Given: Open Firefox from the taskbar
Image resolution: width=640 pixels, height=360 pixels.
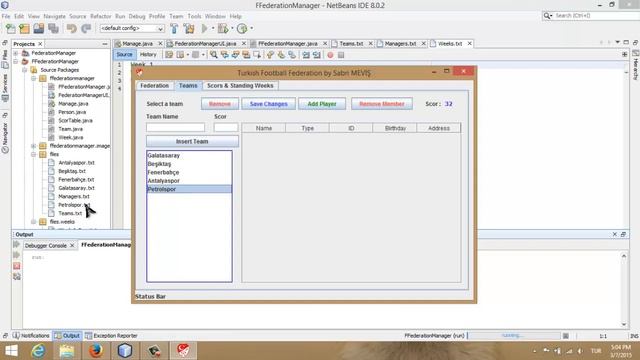Looking at the screenshot, I should [96, 351].
